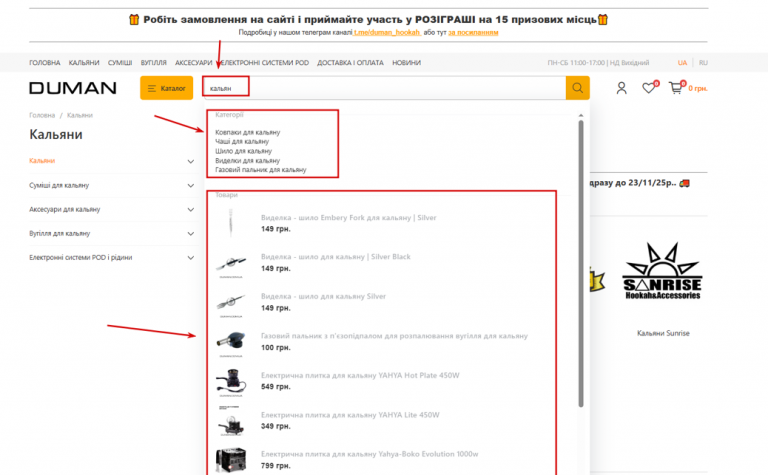Click the orange search magnifier button

click(x=577, y=88)
